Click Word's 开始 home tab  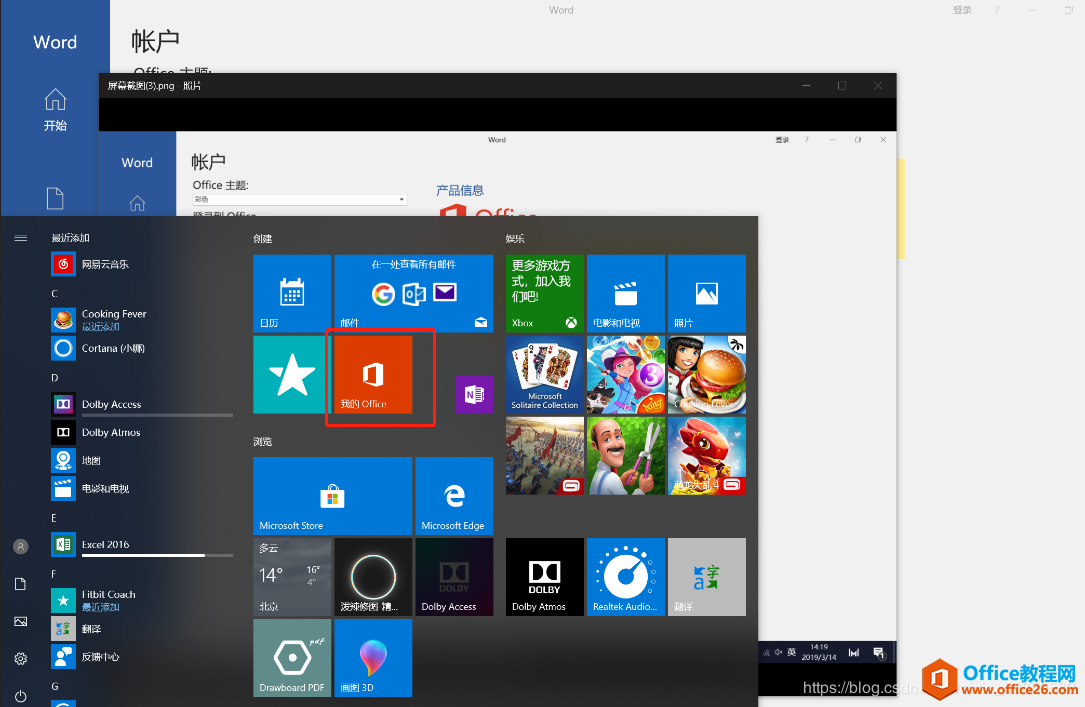pos(55,110)
